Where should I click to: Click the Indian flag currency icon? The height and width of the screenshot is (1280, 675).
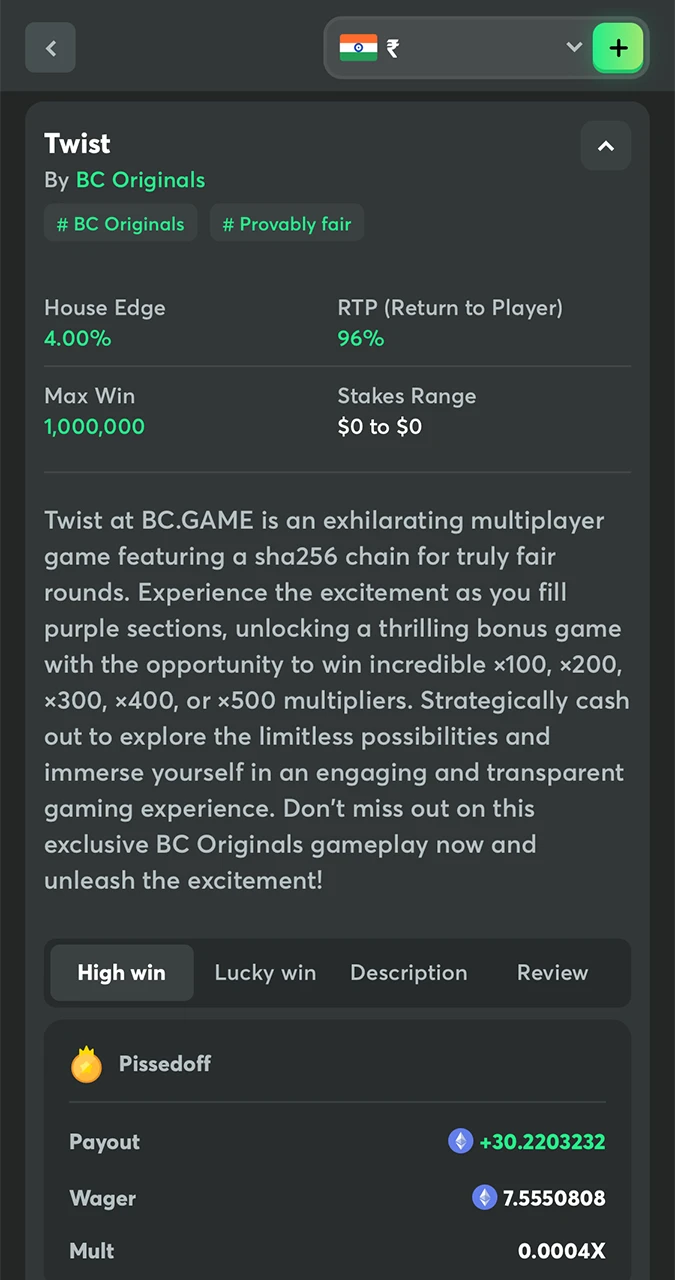[358, 47]
